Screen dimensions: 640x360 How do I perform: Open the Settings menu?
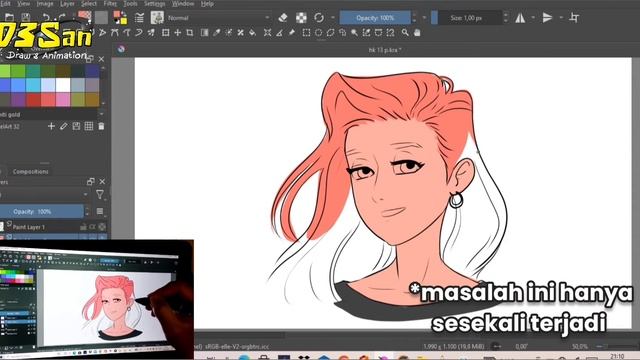tap(154, 4)
